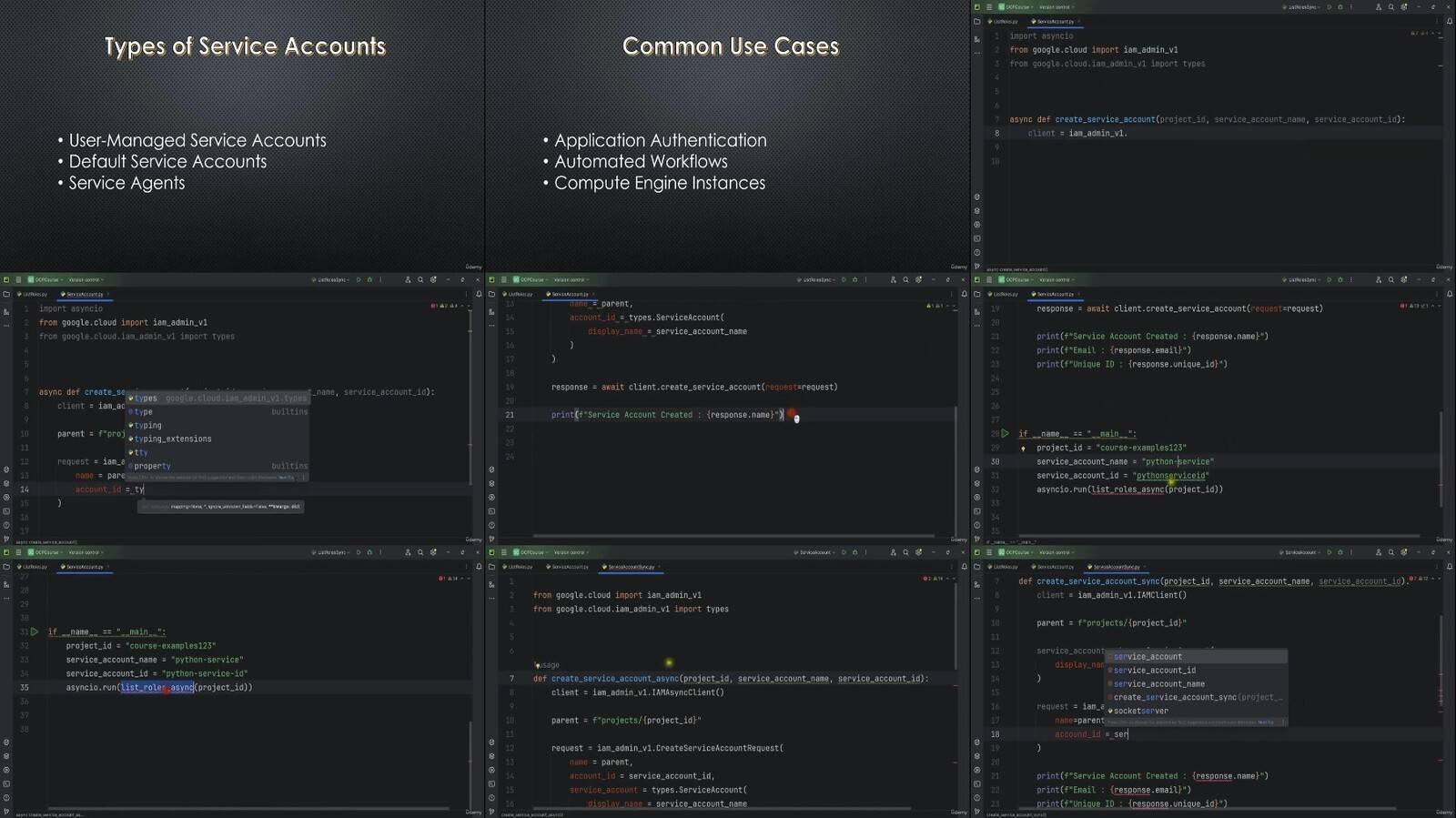Switch to ListRoles.py tab in window showing line 35
Image resolution: width=1456 pixels, height=818 pixels.
35,567
